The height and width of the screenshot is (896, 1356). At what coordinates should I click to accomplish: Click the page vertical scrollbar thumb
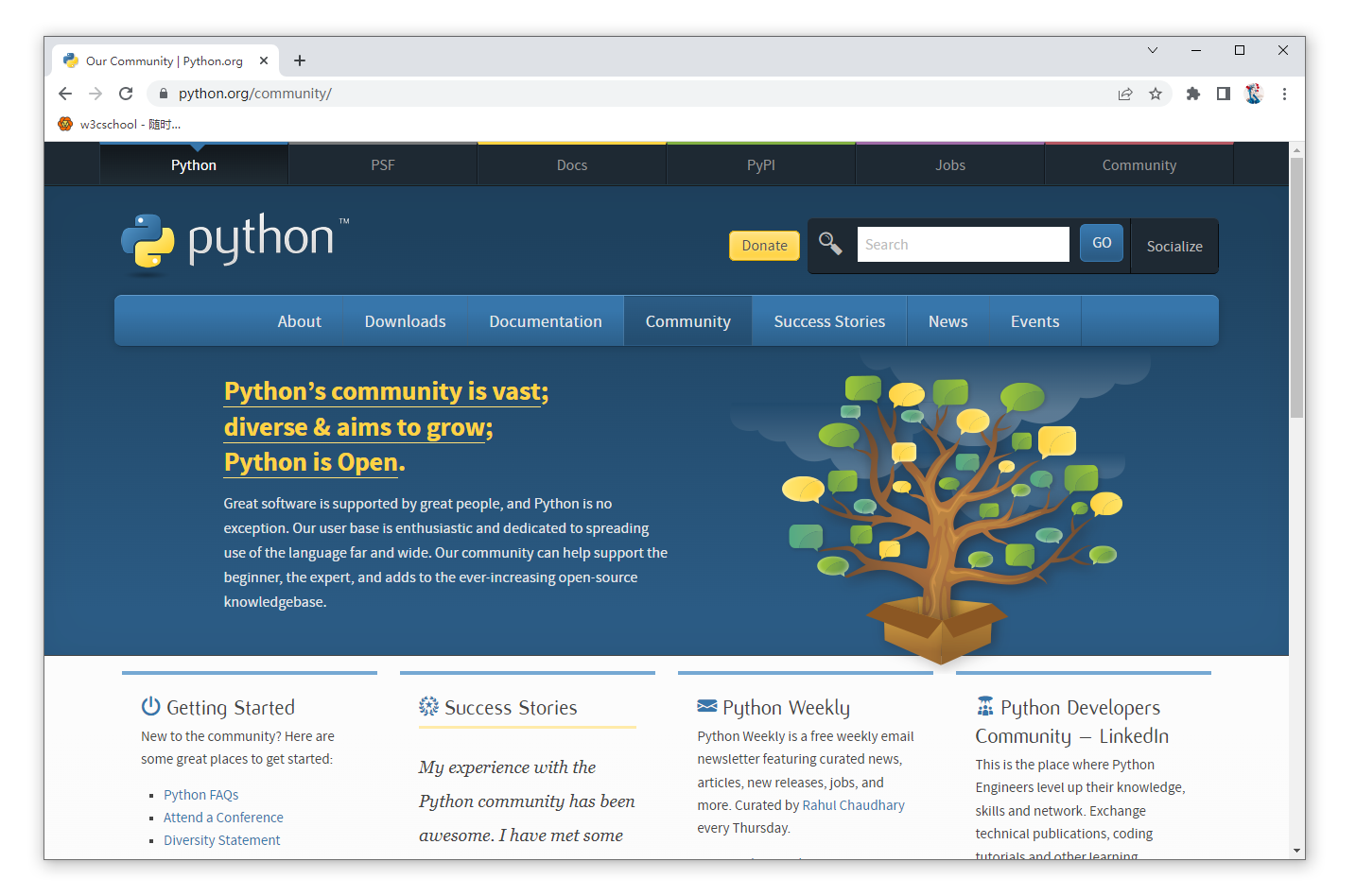1297,284
